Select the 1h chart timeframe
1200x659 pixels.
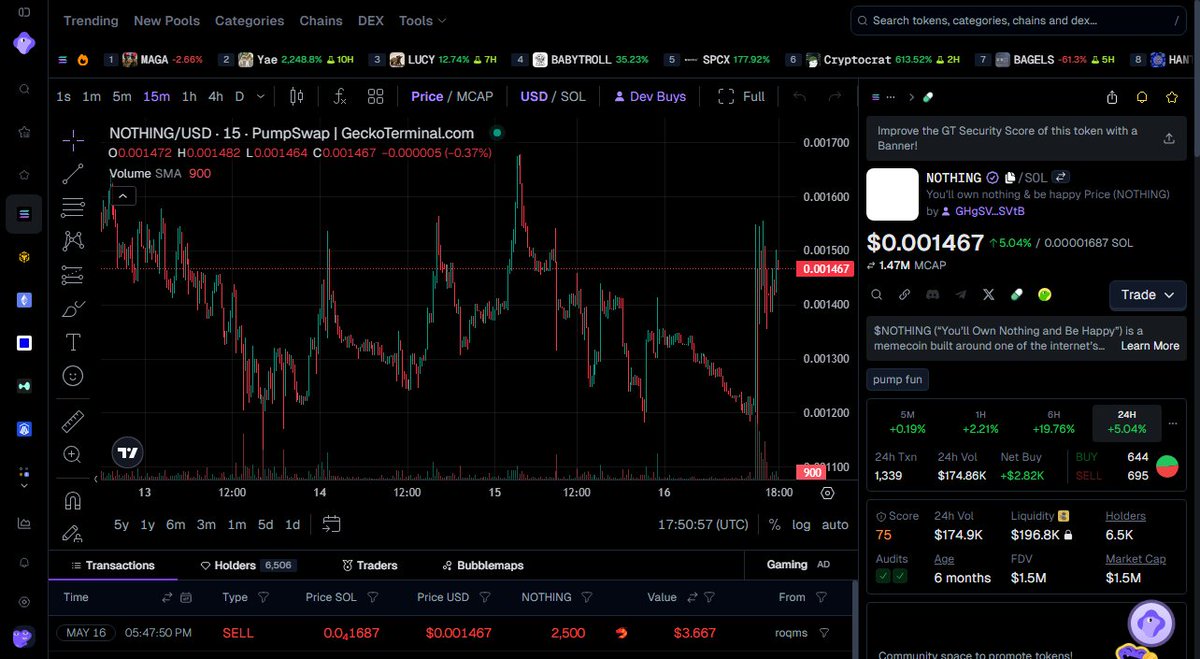[x=189, y=96]
